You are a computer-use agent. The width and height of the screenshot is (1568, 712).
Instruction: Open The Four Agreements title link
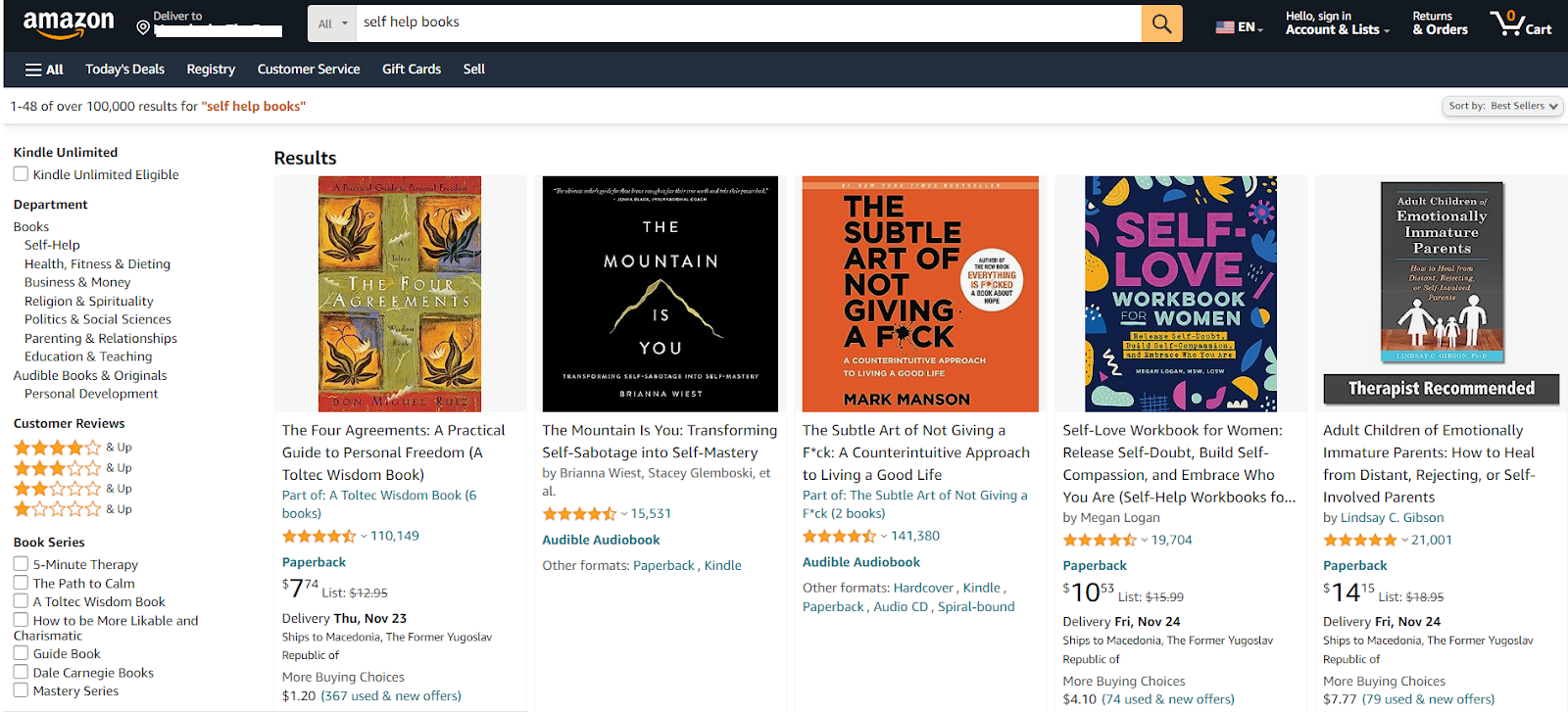394,452
